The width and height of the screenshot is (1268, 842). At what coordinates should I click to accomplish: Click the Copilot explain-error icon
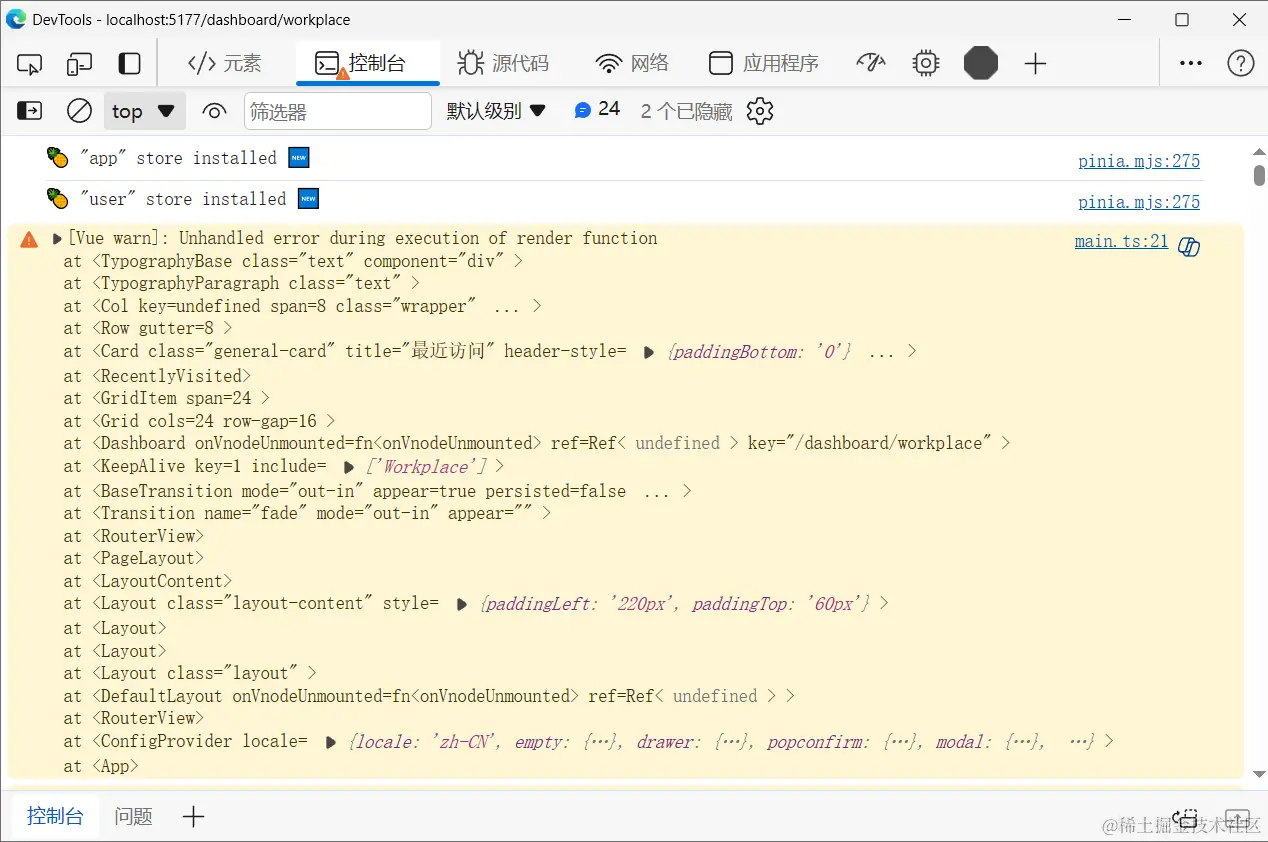[x=1189, y=247]
